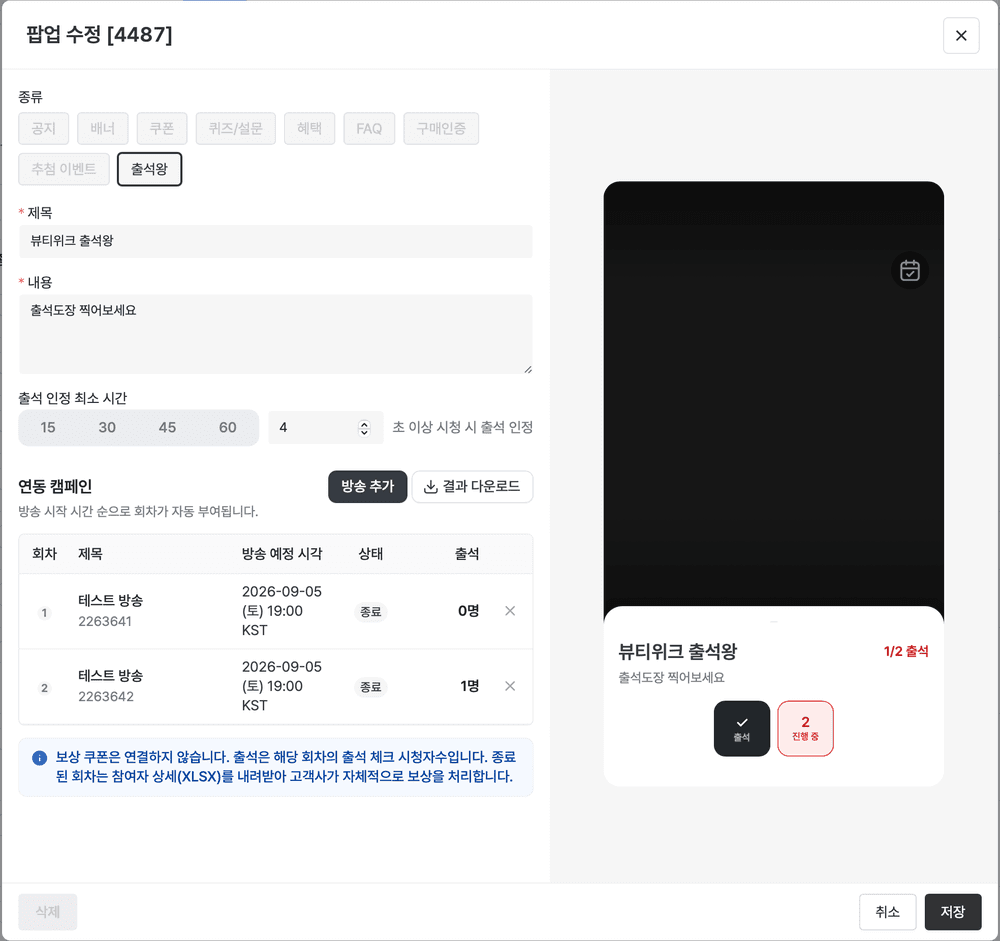Click the 저장 save button

pos(953,912)
